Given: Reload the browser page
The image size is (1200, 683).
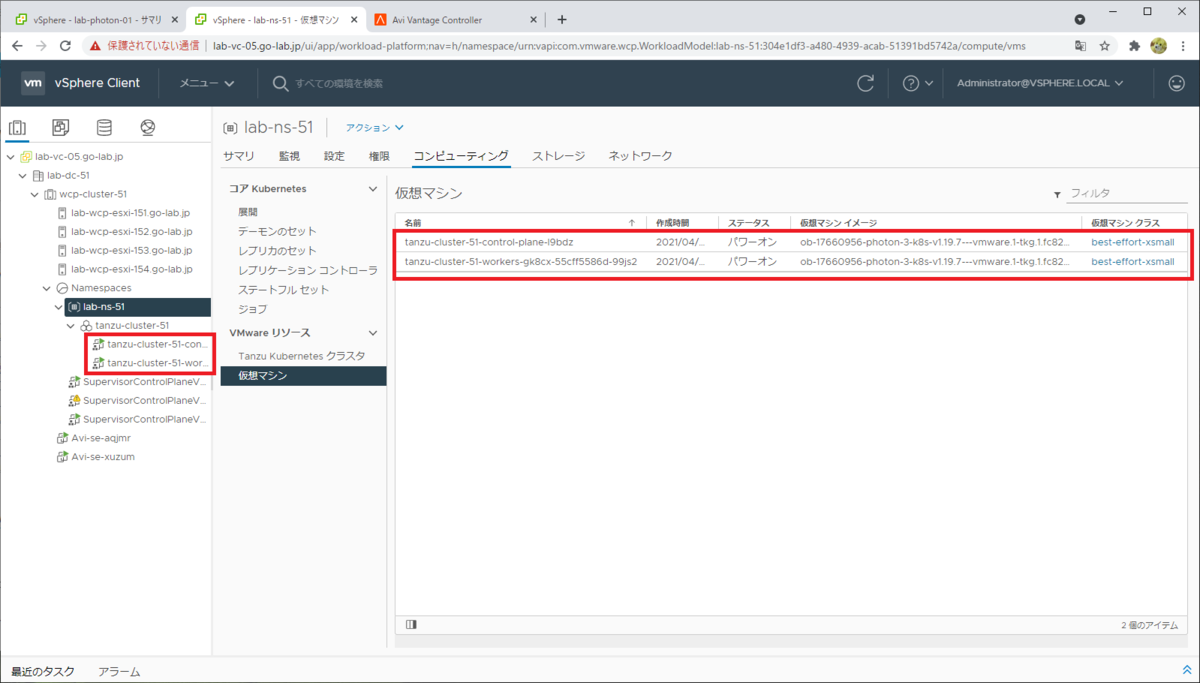Looking at the screenshot, I should 66,46.
